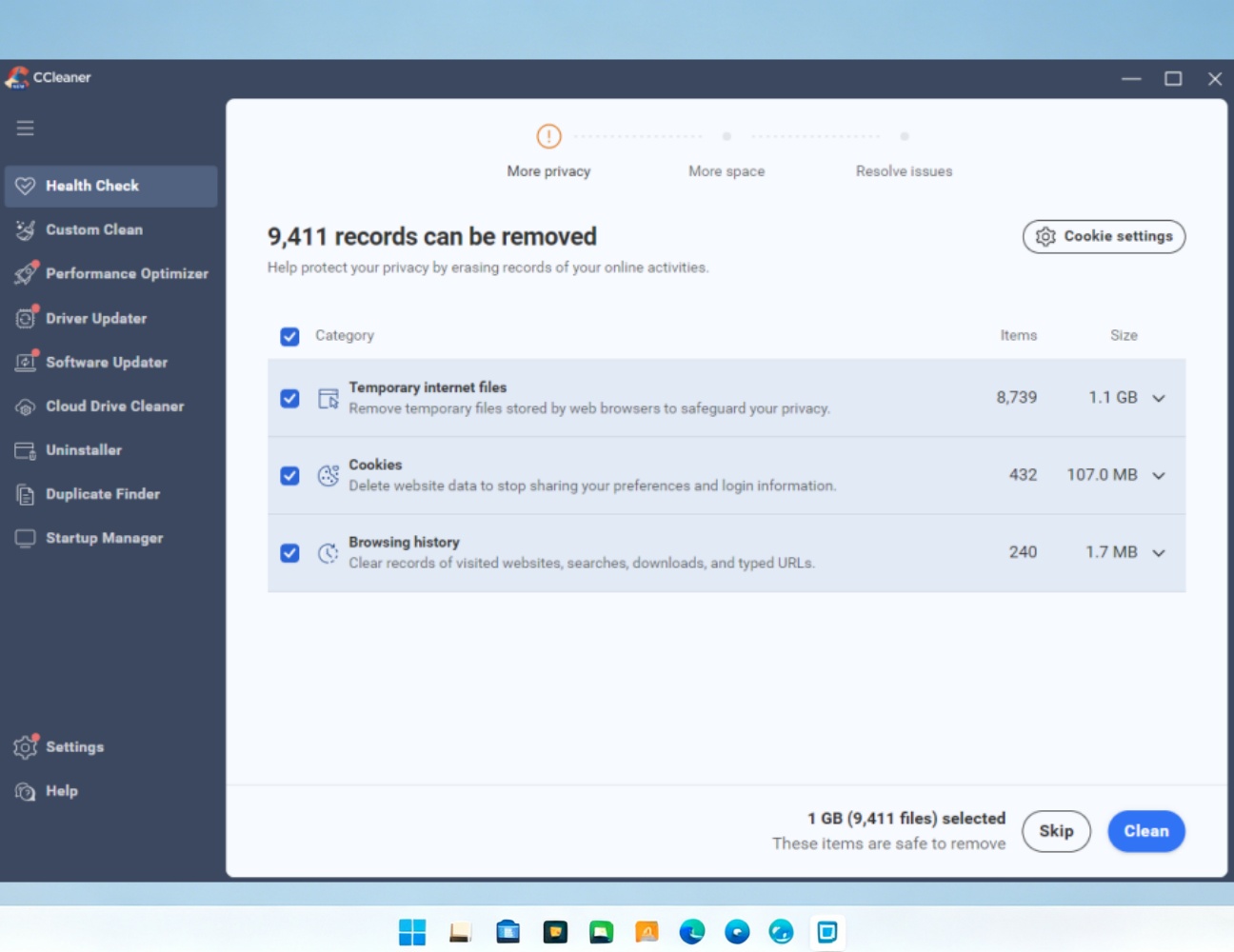Click '1 GB (9,411 files) selected' summary

906,818
